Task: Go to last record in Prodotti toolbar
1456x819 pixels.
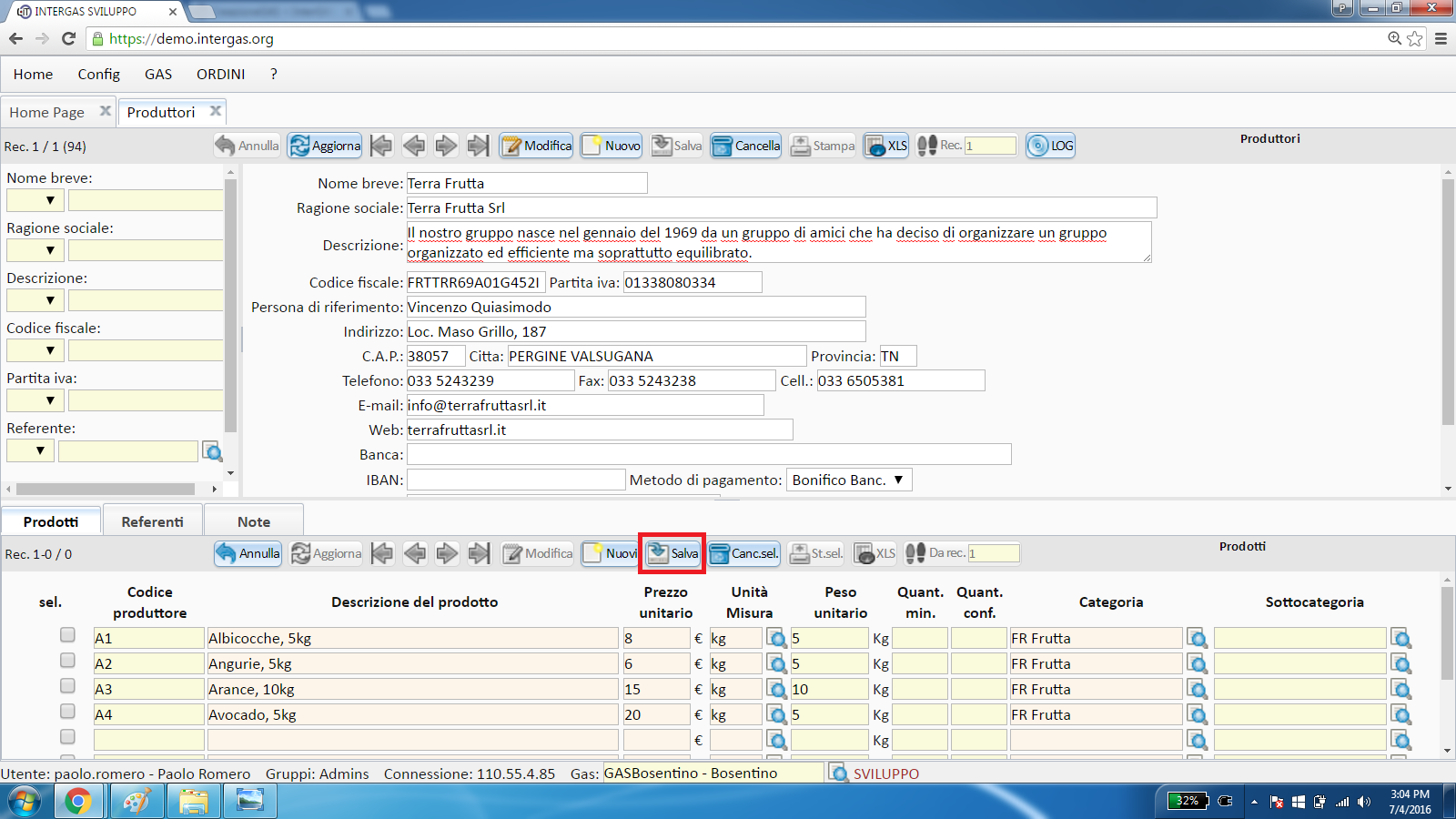Action: pyautogui.click(x=479, y=553)
